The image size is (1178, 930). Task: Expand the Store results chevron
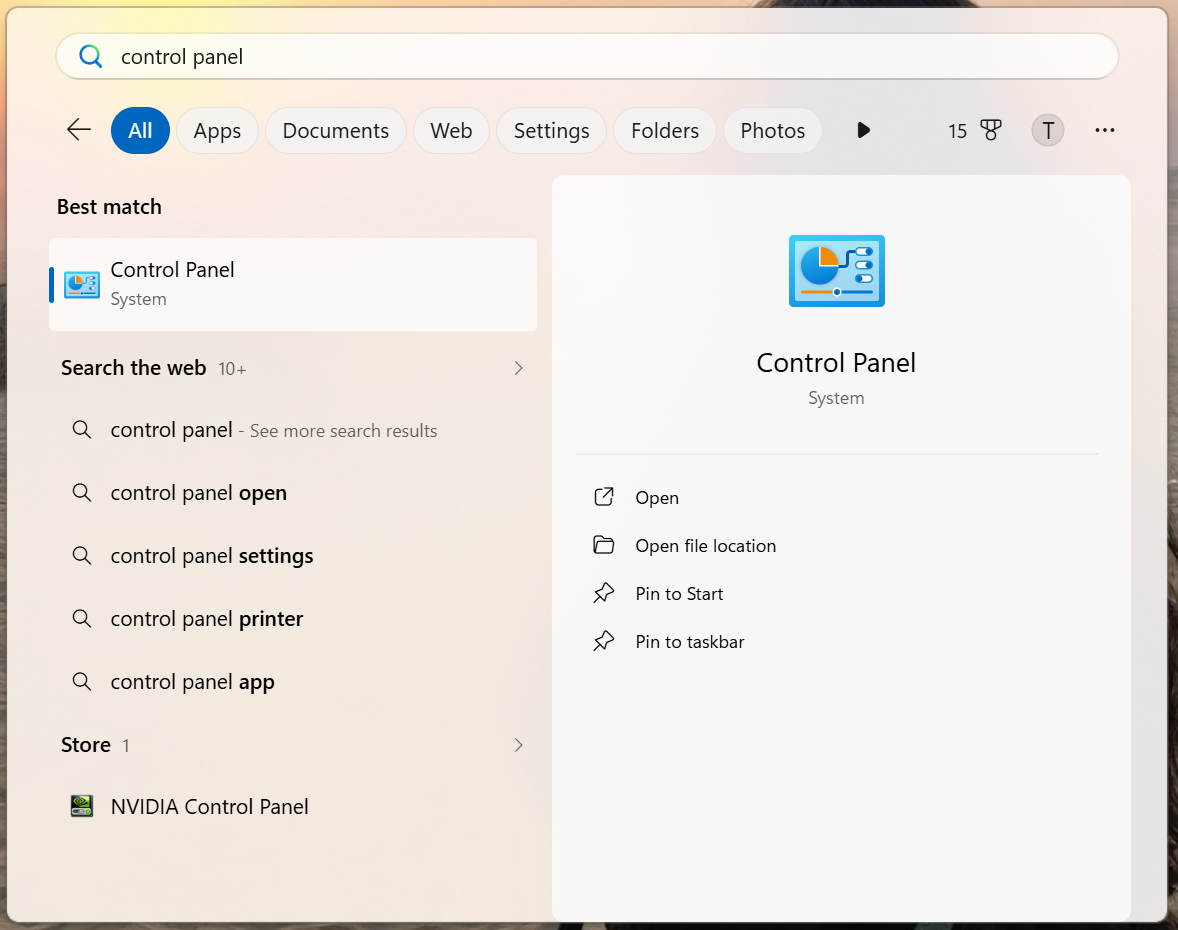(x=518, y=745)
